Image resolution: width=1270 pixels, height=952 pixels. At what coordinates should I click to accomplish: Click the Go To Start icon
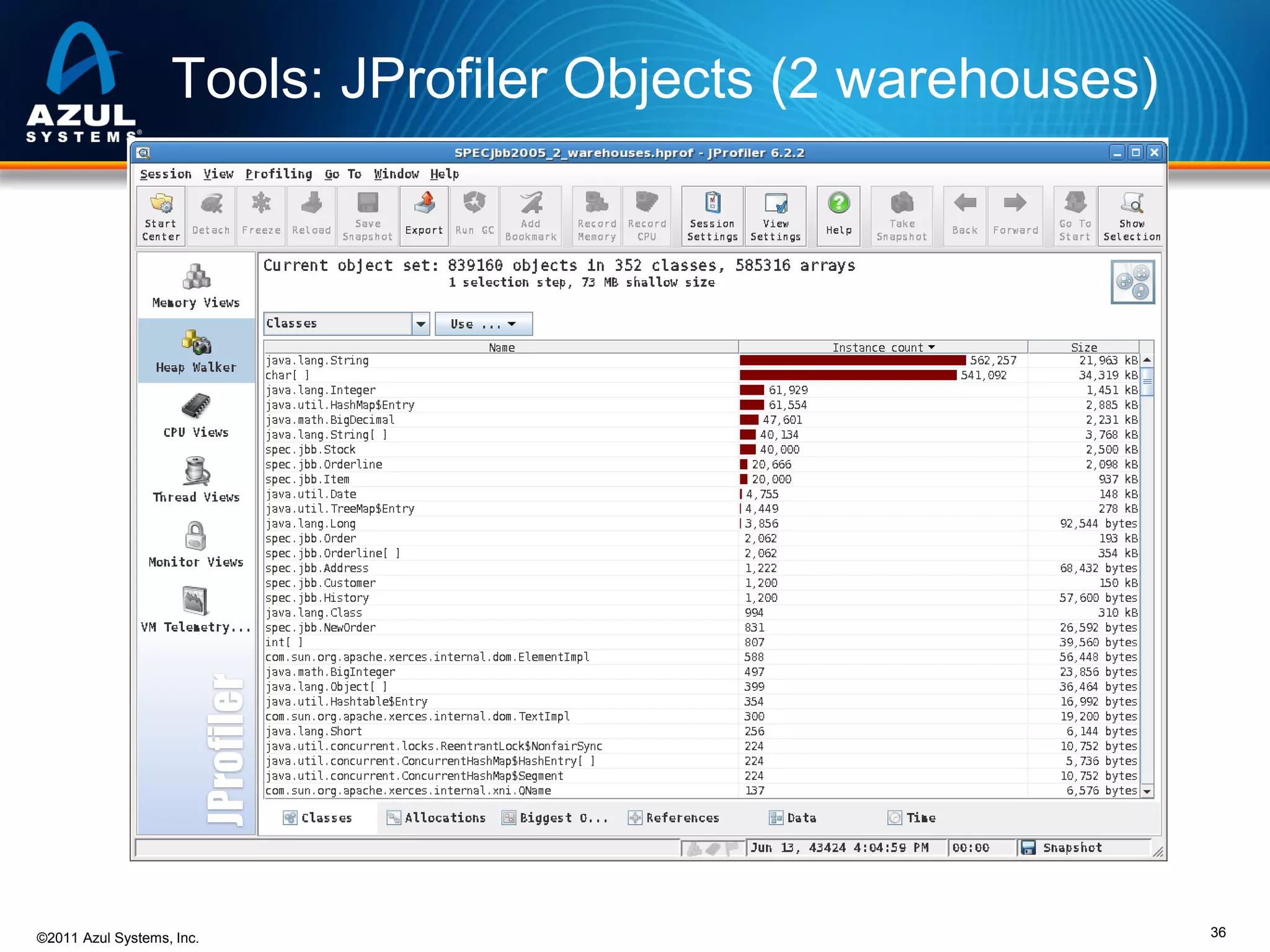click(1075, 216)
